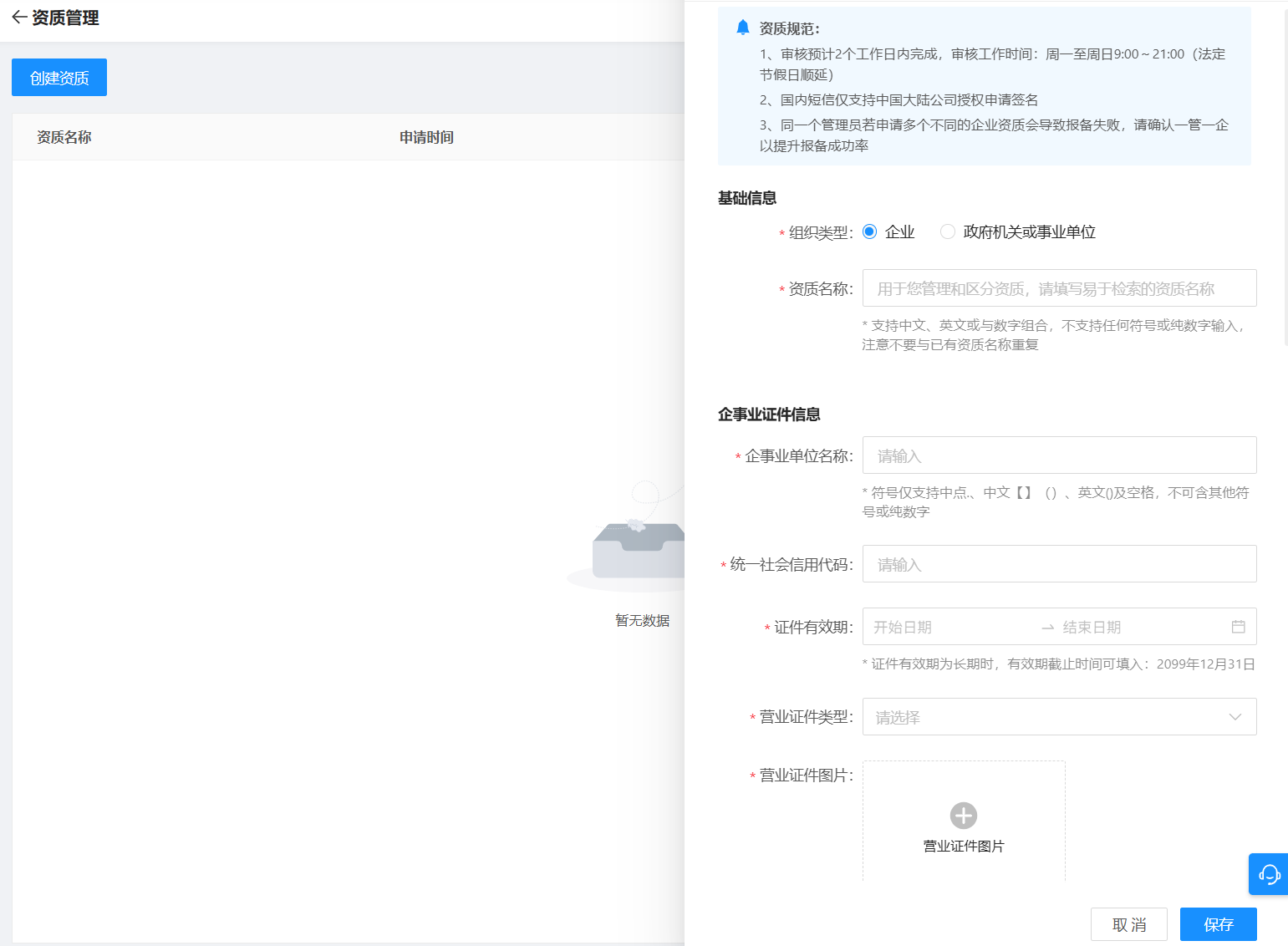This screenshot has height=946, width=1288.
Task: Click the 资质名称 input field
Action: tap(1059, 288)
